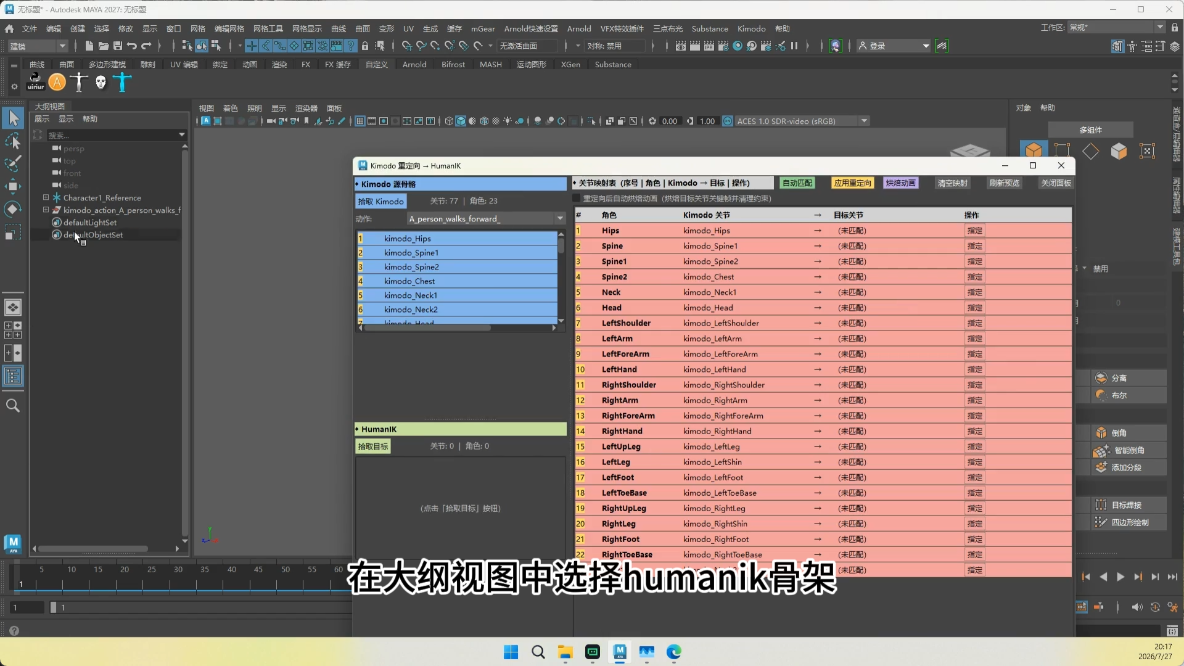Open the workspace selector dropdown
Screen dimensions: 1184x666
click(x=1116, y=28)
